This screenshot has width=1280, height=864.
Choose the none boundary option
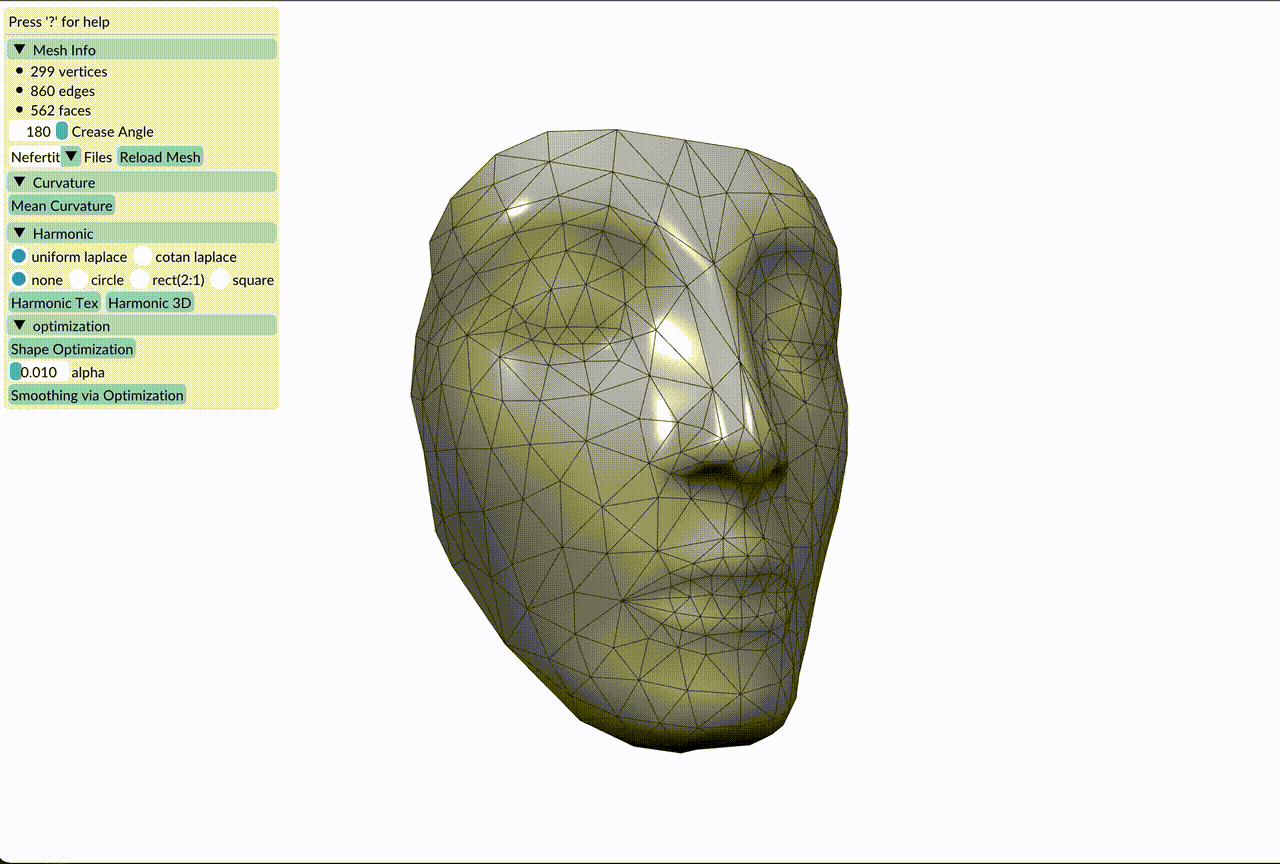[19, 280]
